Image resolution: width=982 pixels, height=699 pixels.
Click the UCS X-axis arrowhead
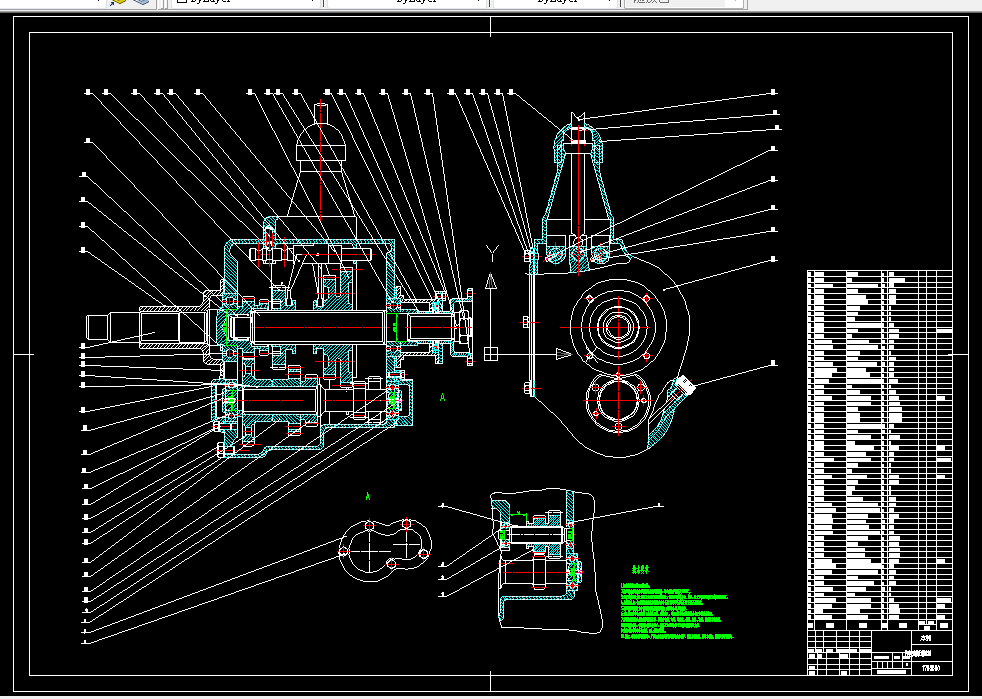click(x=564, y=355)
